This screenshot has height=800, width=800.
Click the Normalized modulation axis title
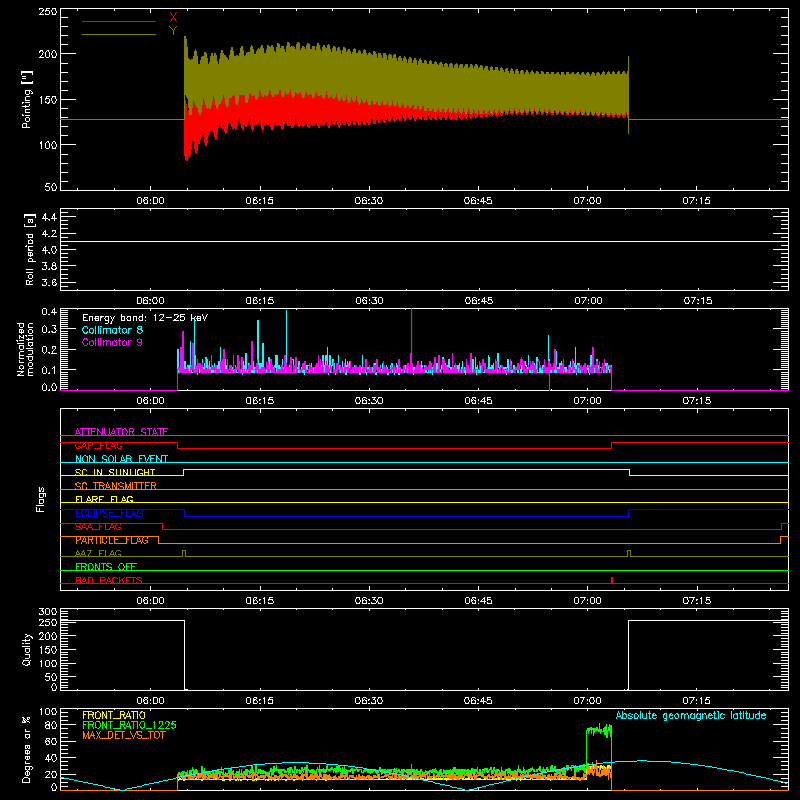tap(25, 349)
